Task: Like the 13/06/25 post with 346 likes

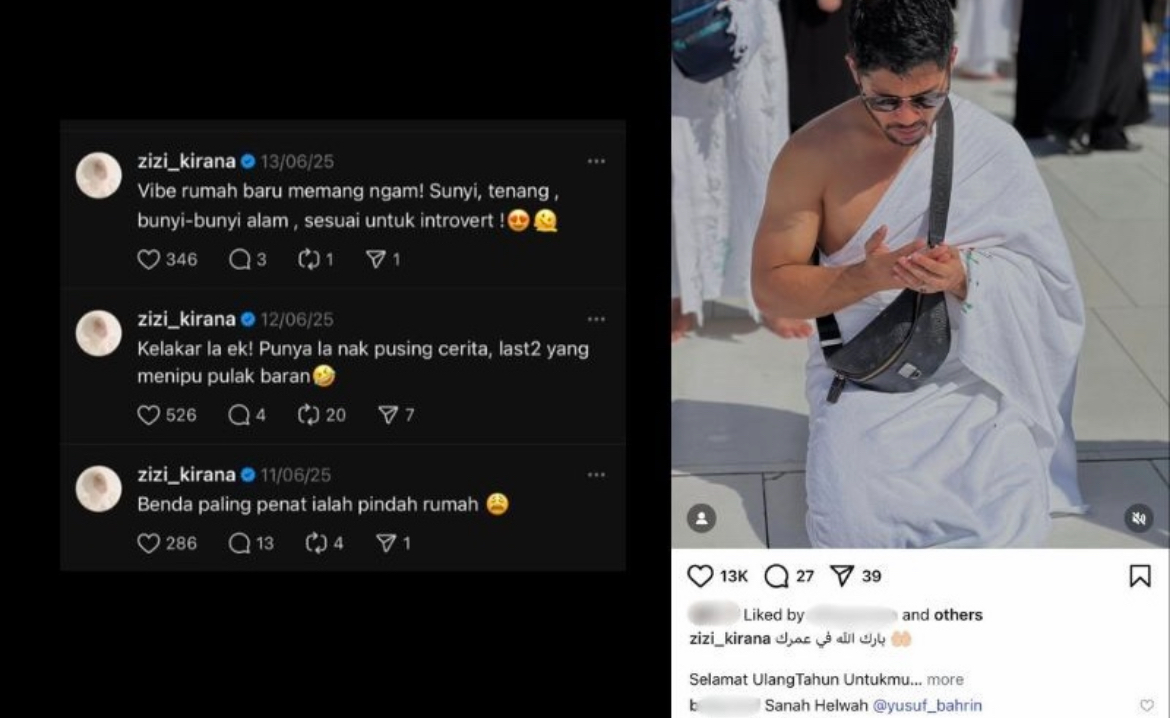Action: coord(148,259)
